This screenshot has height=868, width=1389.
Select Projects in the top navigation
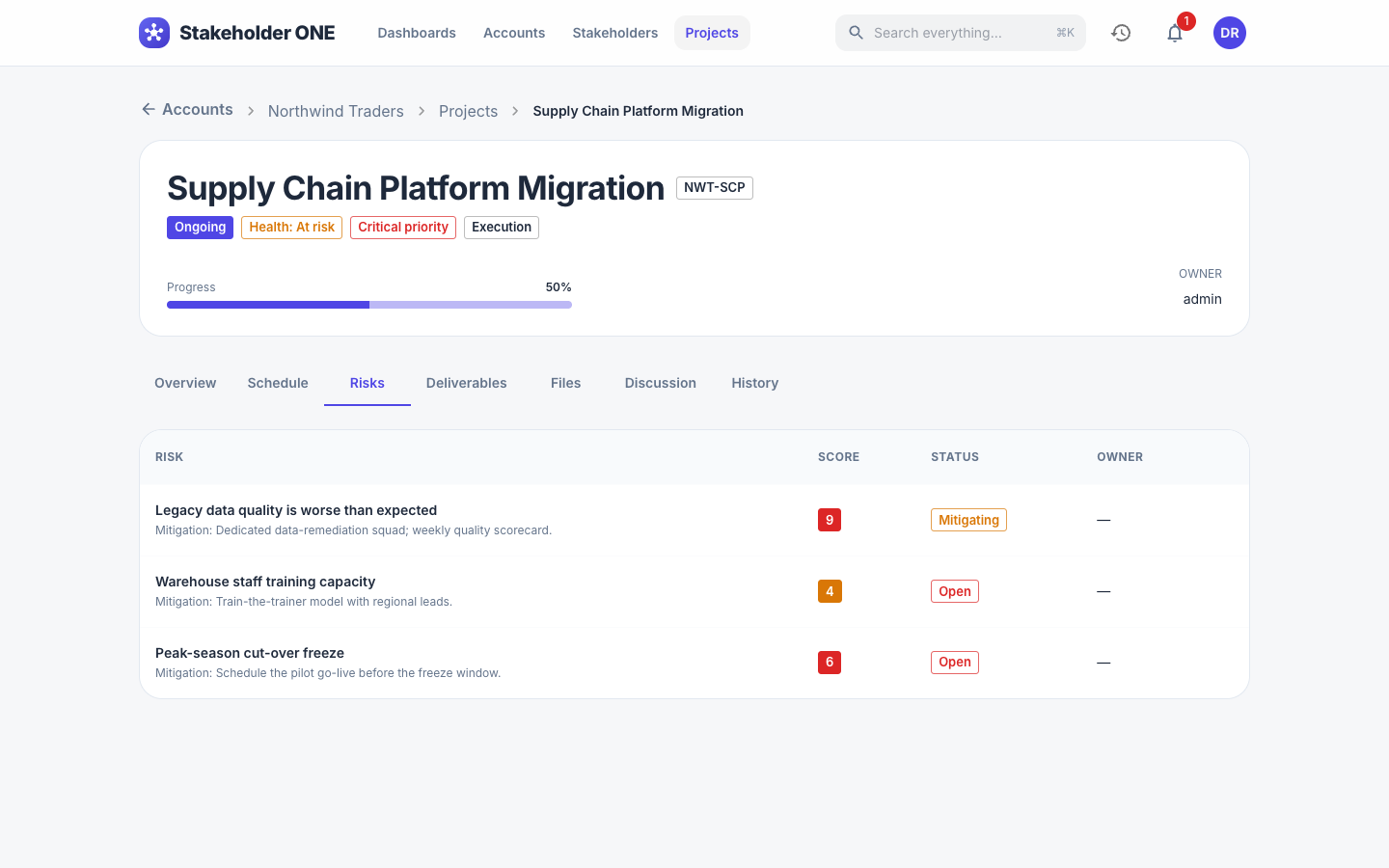coord(712,33)
